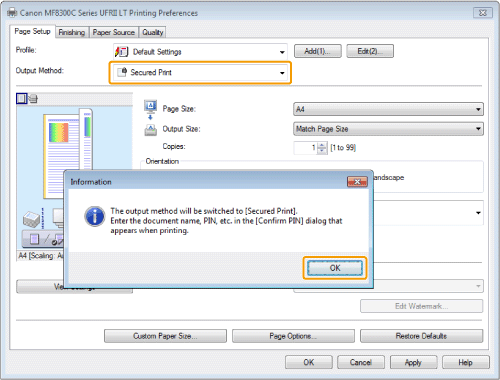This screenshot has width=500, height=380.
Task: Click Page Options... button
Action: [x=293, y=336]
